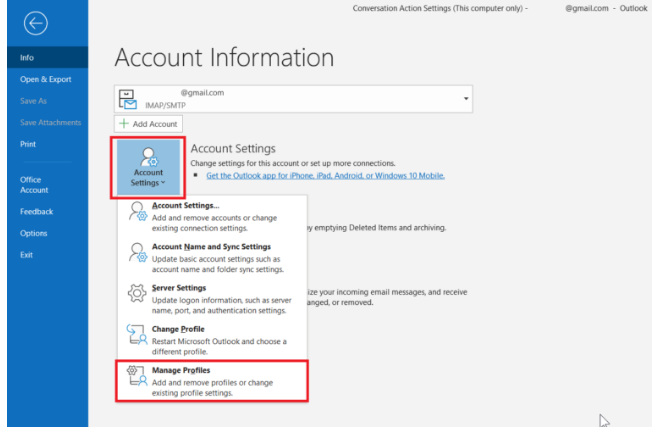The image size is (652, 432).
Task: Open the Print page
Action: [x=28, y=144]
